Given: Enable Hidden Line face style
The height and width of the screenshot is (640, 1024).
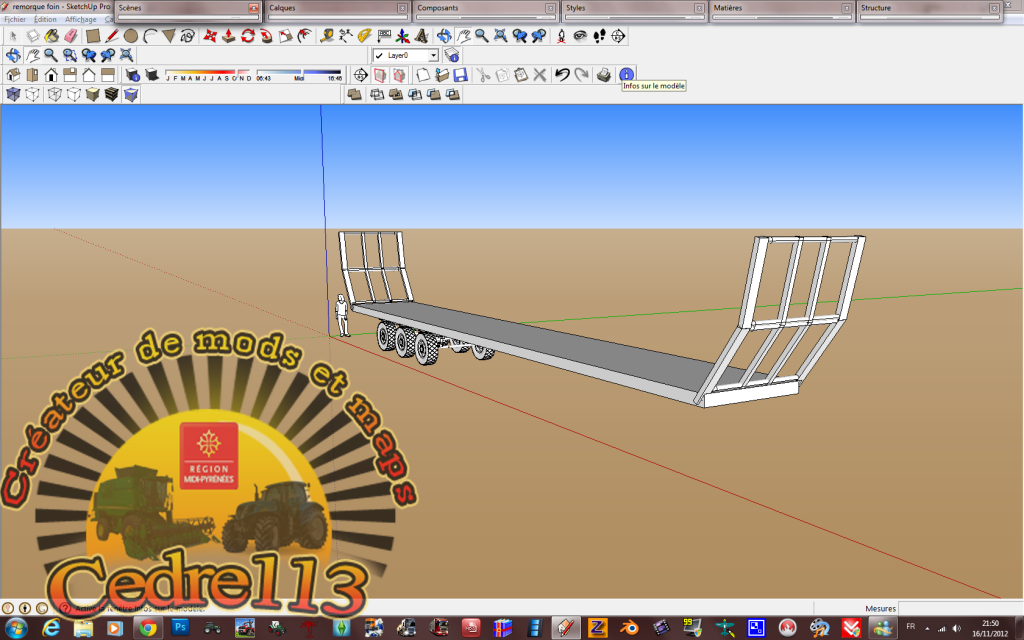Looking at the screenshot, I should click(74, 95).
